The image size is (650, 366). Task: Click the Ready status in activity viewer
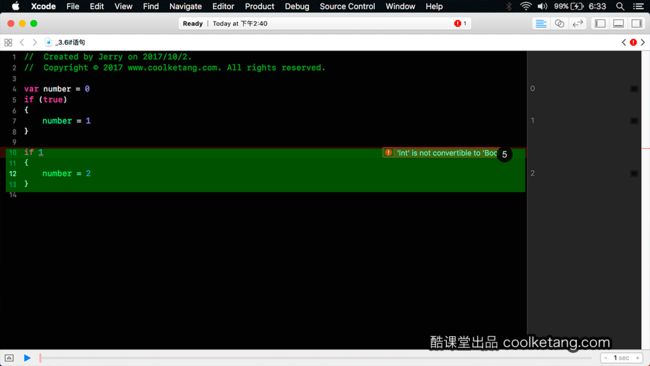pos(192,24)
